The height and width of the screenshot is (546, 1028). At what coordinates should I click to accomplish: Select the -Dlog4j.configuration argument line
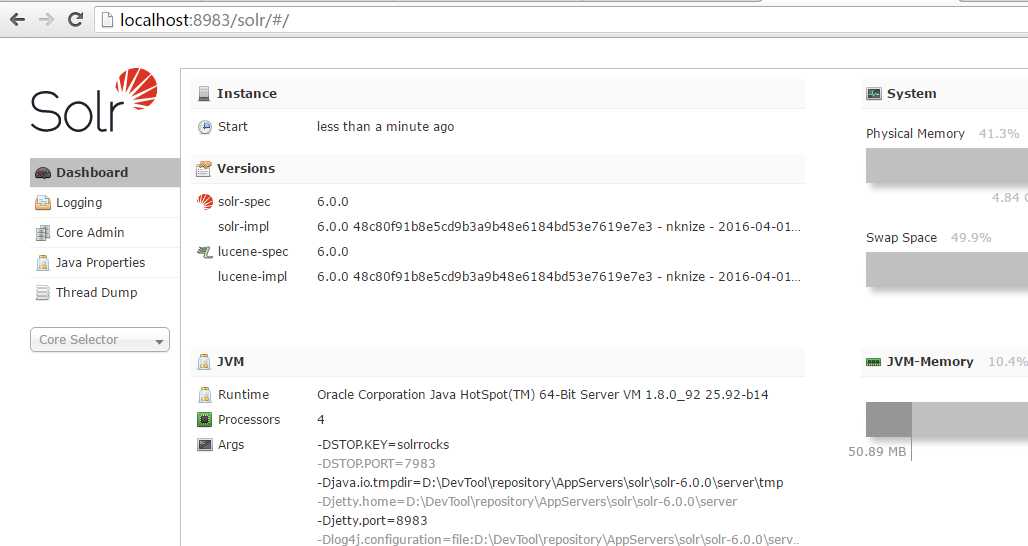tap(558, 539)
